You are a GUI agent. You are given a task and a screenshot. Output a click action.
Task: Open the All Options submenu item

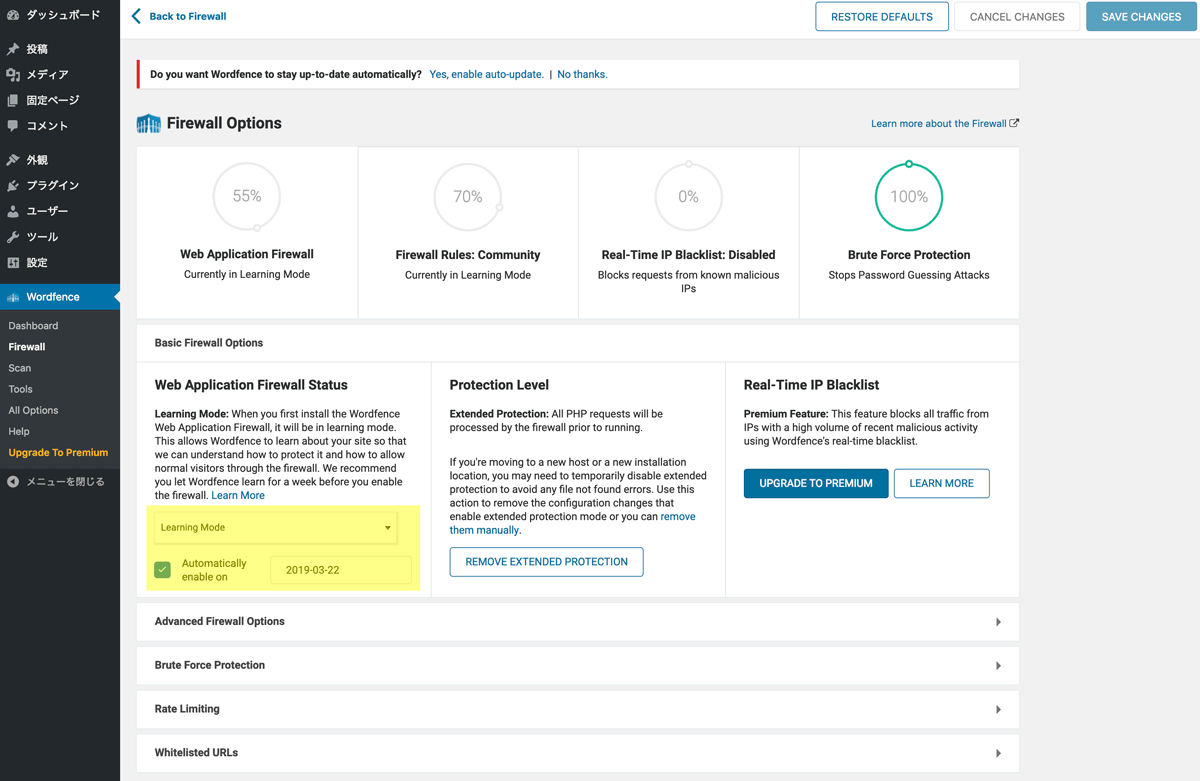[33, 410]
